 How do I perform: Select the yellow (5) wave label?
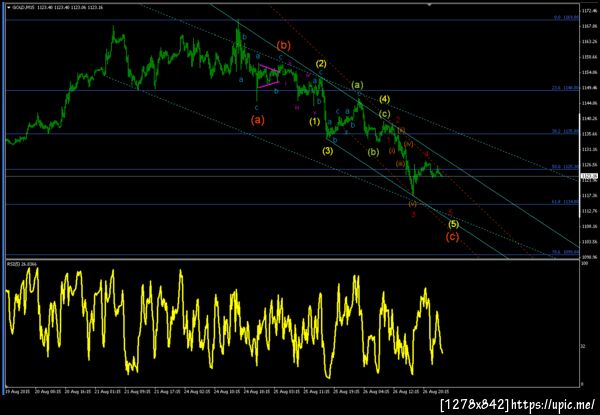point(453,224)
